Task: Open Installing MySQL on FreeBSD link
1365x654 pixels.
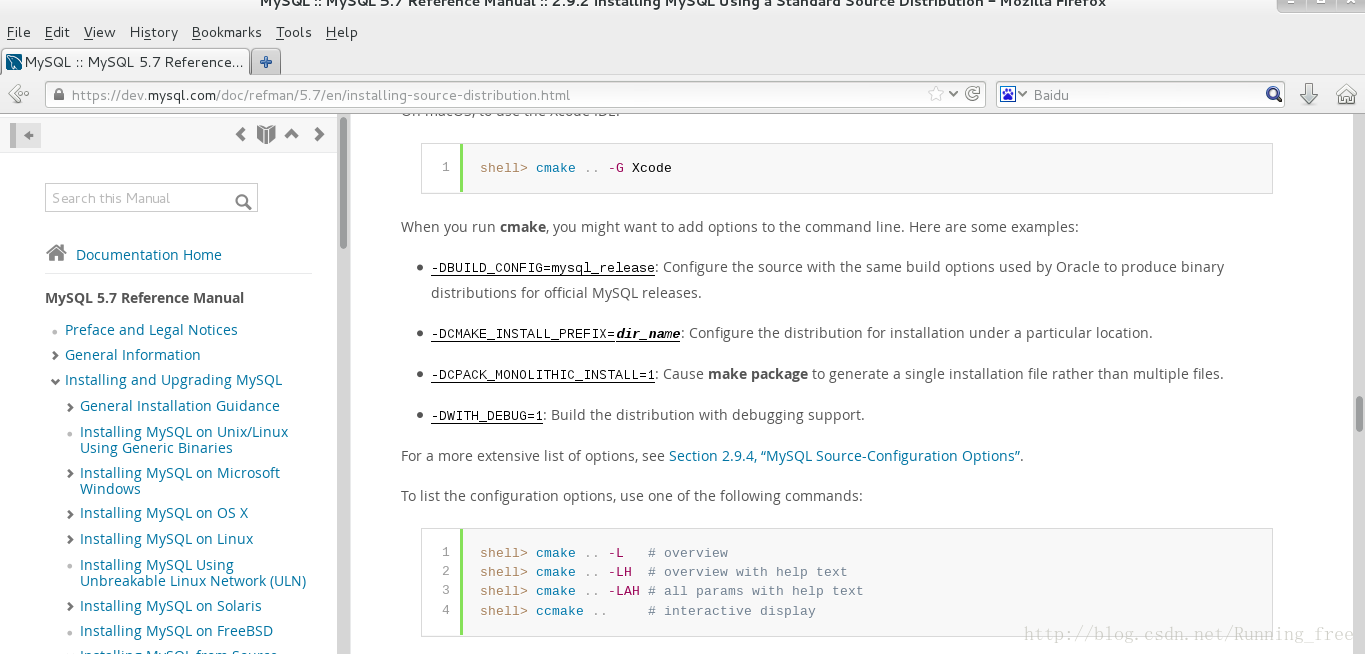Action: tap(176, 631)
